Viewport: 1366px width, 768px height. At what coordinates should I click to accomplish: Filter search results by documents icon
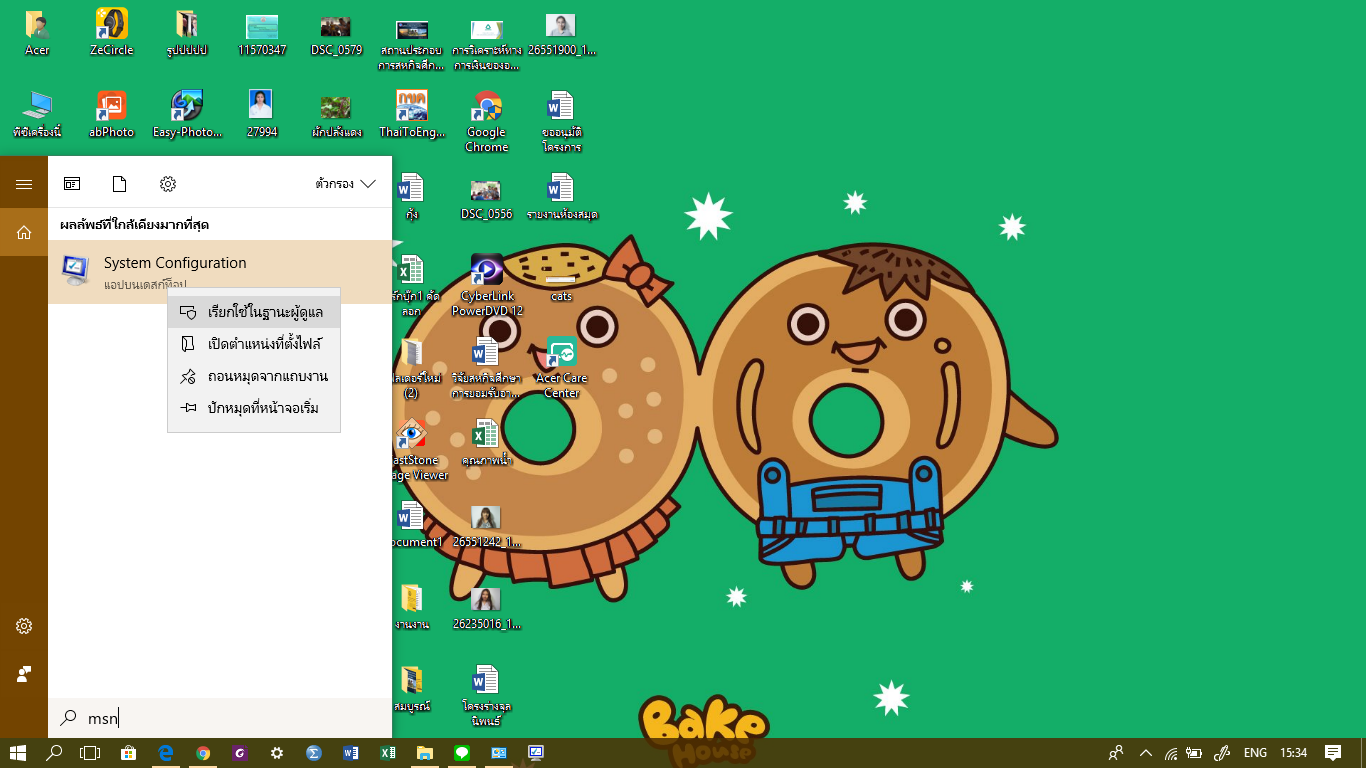click(120, 184)
